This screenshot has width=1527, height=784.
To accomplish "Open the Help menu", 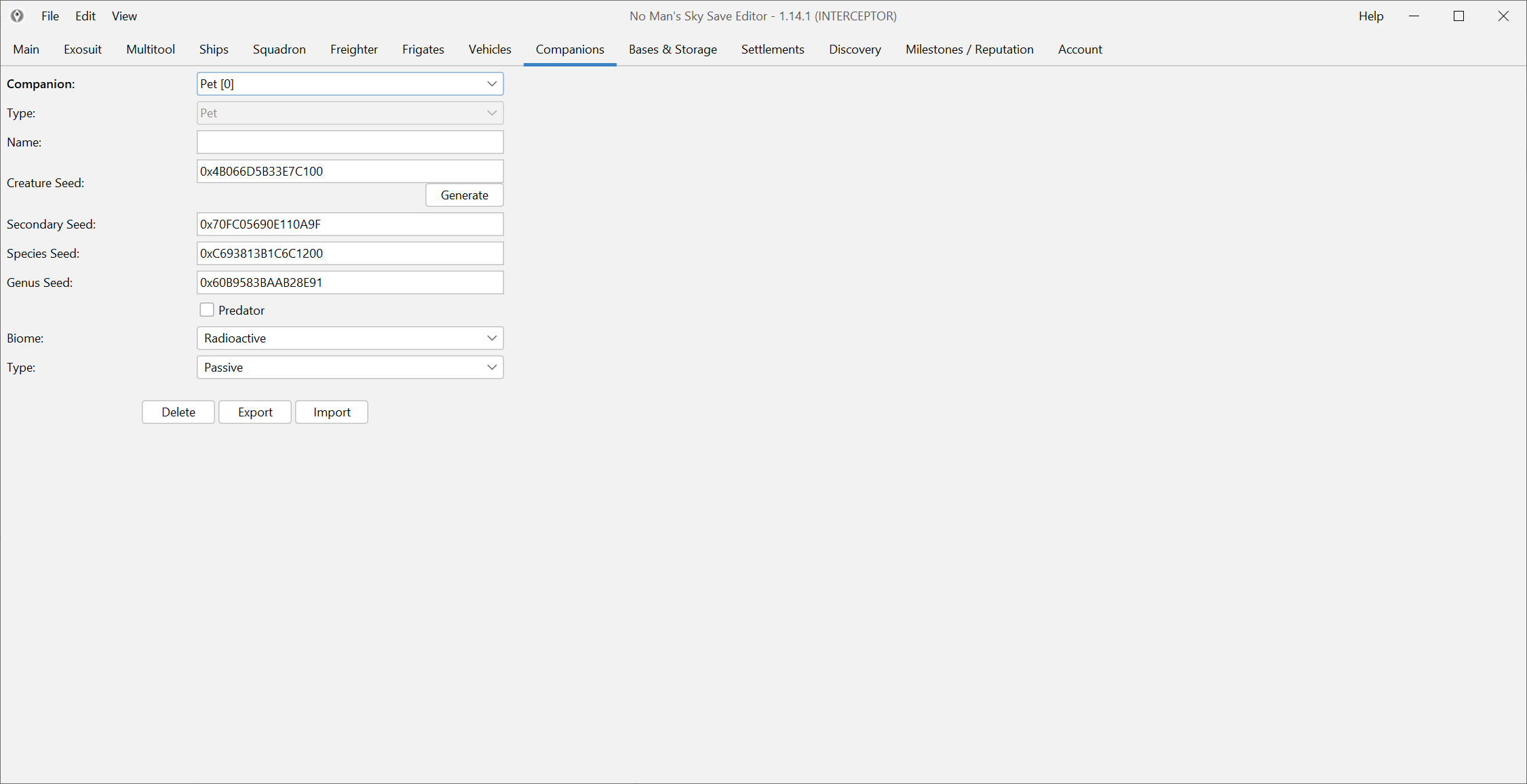I will coord(1370,16).
